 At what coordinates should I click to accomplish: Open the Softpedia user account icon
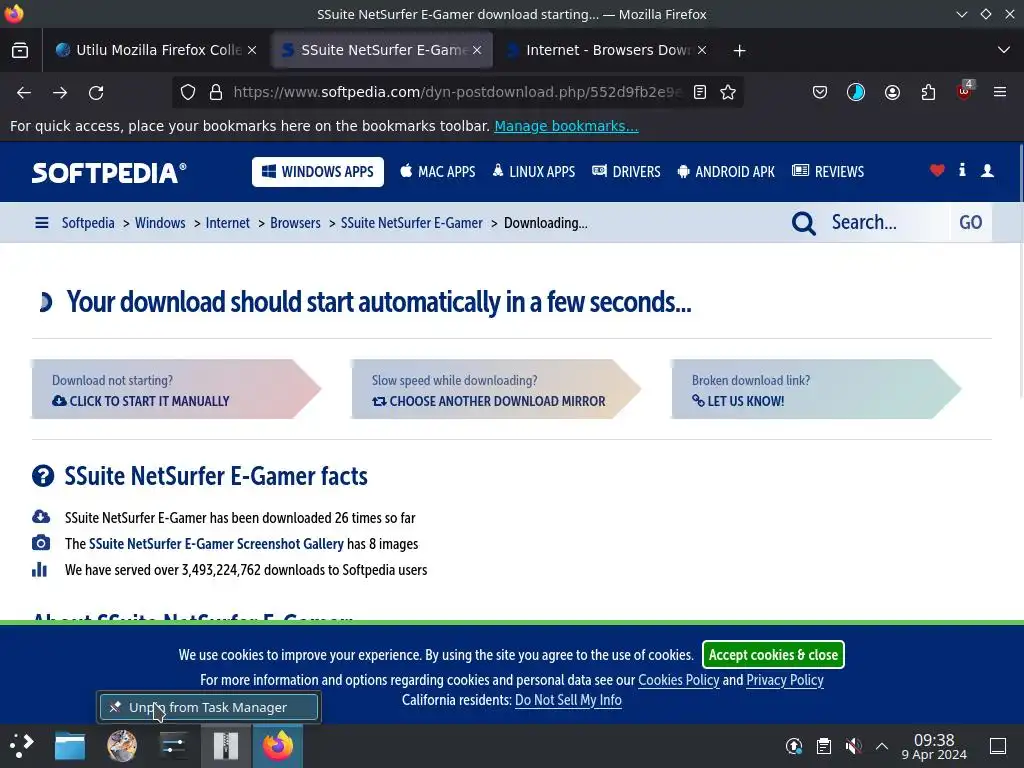click(x=987, y=171)
